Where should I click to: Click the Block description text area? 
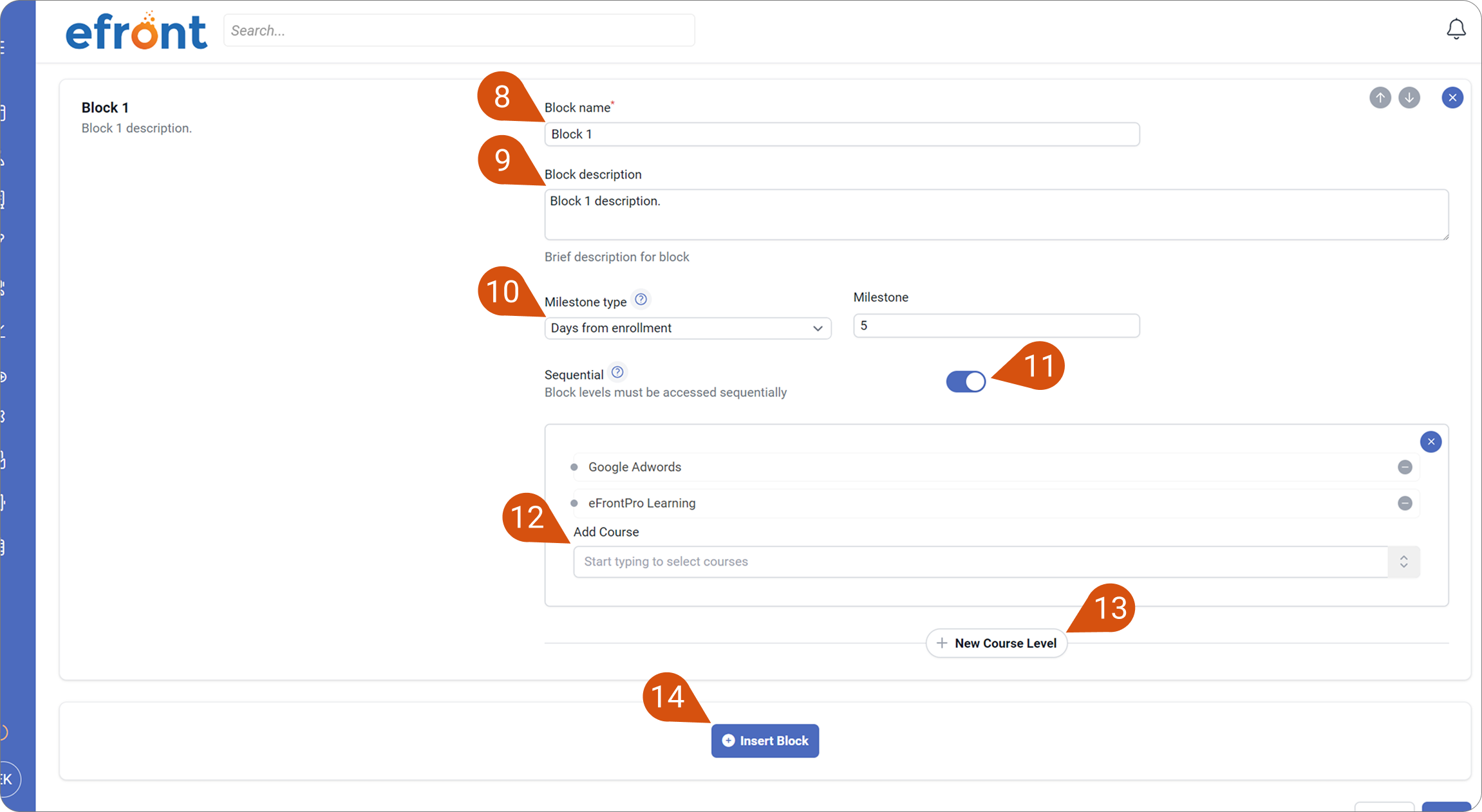tap(997, 214)
